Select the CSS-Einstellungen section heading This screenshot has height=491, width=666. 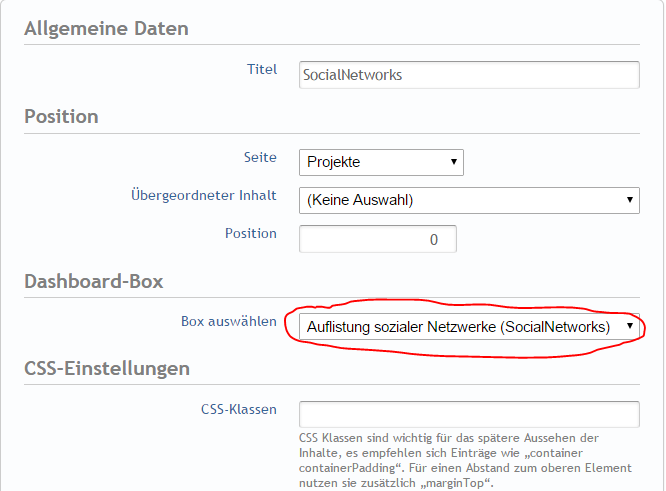[x=107, y=368]
